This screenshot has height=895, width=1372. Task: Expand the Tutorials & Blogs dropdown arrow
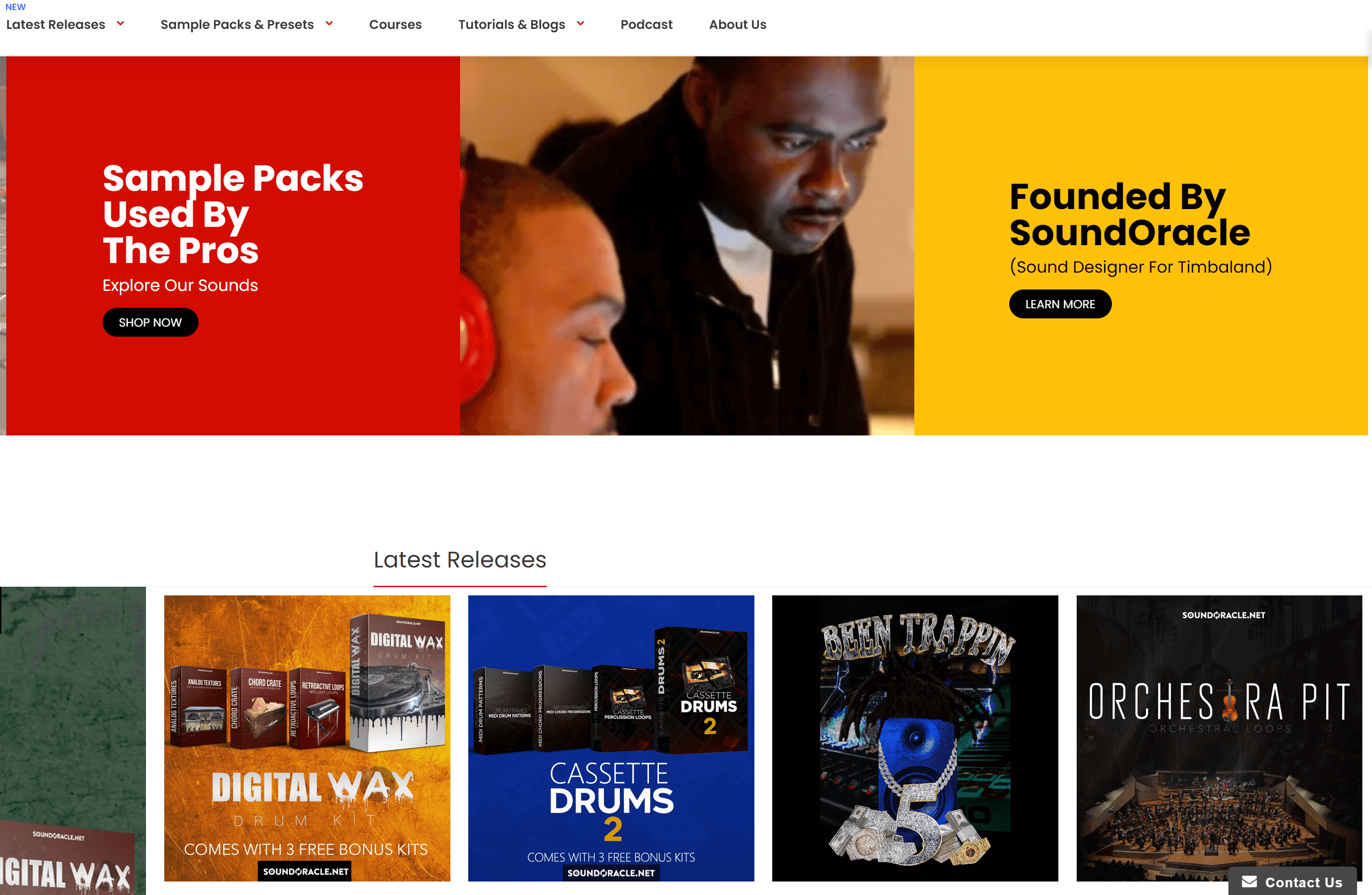click(580, 24)
